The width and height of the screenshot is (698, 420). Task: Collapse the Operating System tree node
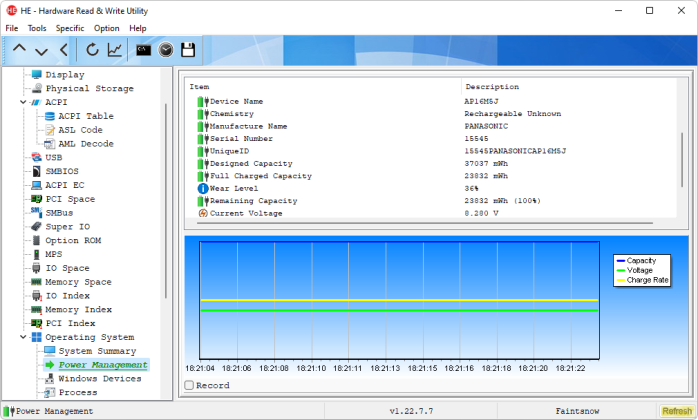coord(23,337)
